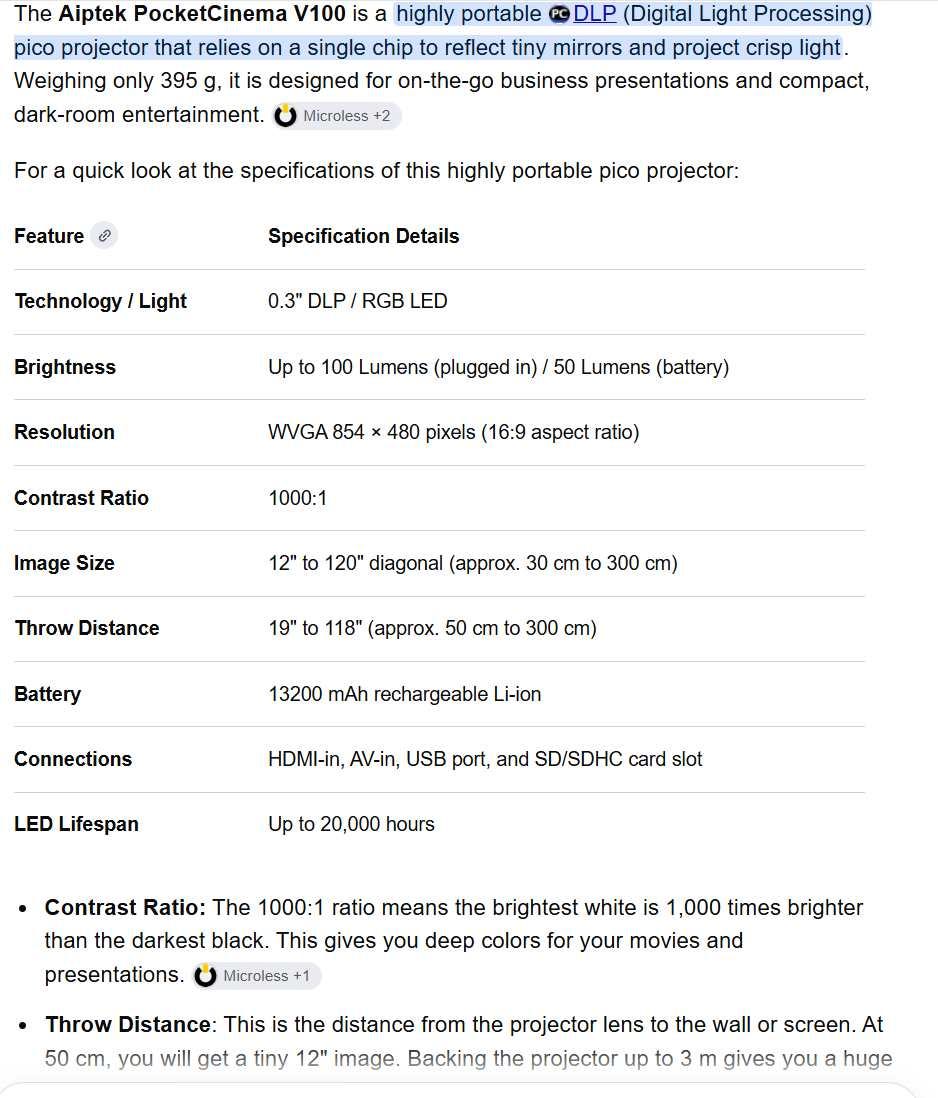938x1098 pixels.
Task: Click the Connections row value HDMI-in text
Action: point(485,759)
